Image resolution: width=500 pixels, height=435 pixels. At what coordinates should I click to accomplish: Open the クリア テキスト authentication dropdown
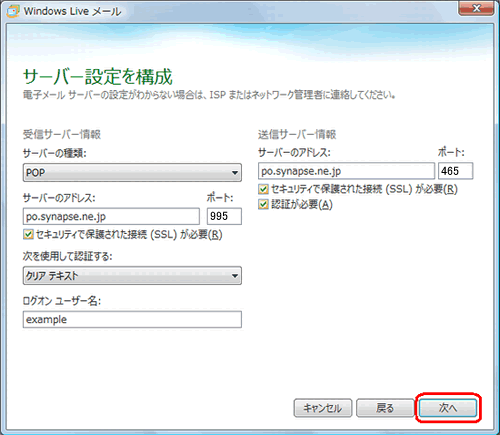pyautogui.click(x=132, y=275)
